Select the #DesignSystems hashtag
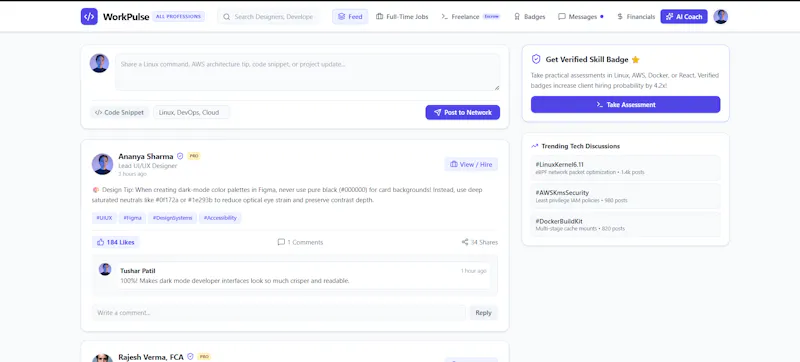The image size is (800, 362). coord(172,218)
